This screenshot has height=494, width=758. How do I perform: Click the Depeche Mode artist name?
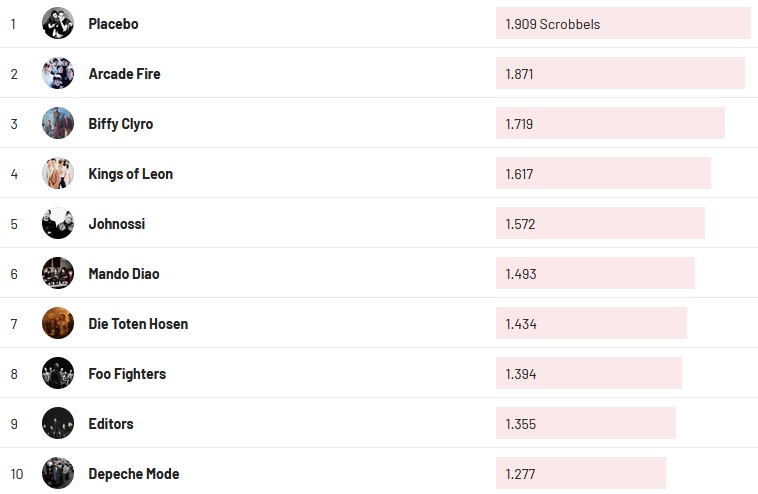click(x=134, y=473)
